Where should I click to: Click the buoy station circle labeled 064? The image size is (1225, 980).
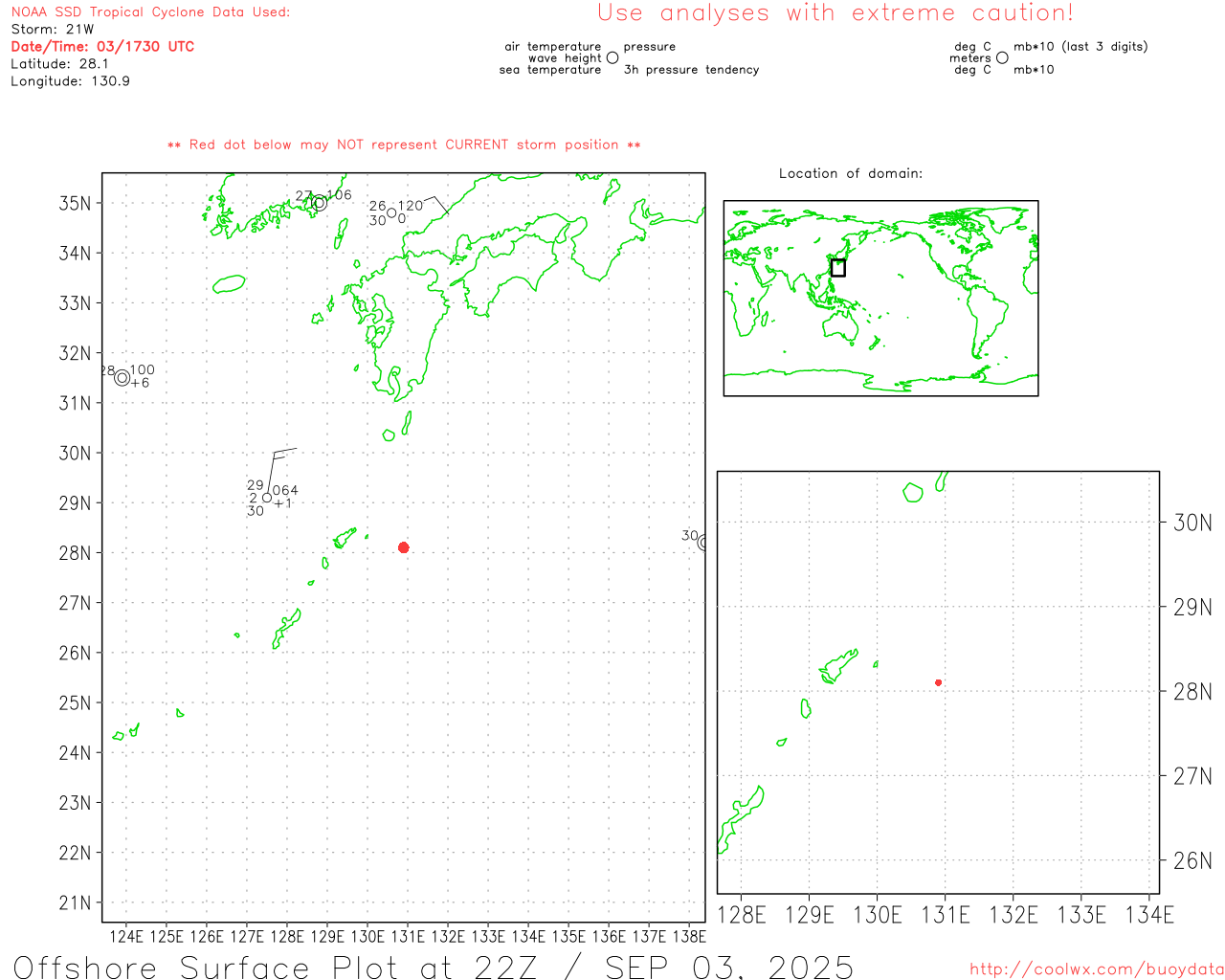(267, 497)
